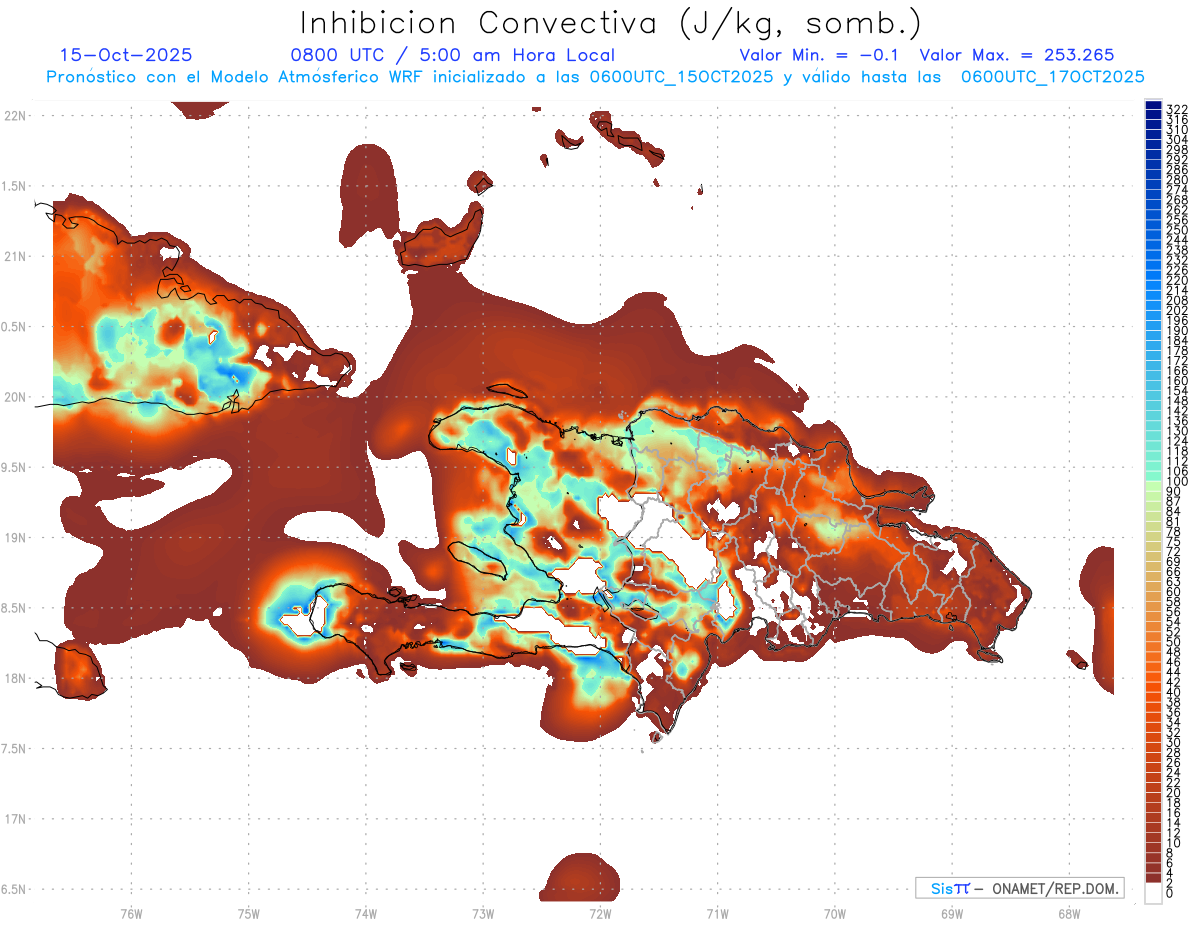Click the '22N' latitude label

tap(15, 116)
